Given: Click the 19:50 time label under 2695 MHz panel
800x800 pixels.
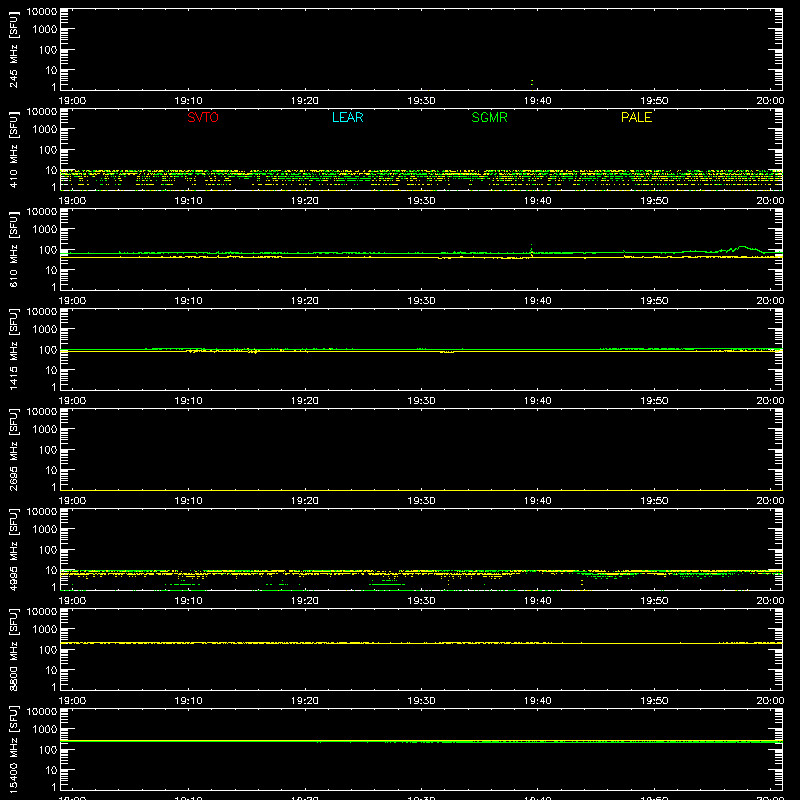Looking at the screenshot, I should coord(654,501).
